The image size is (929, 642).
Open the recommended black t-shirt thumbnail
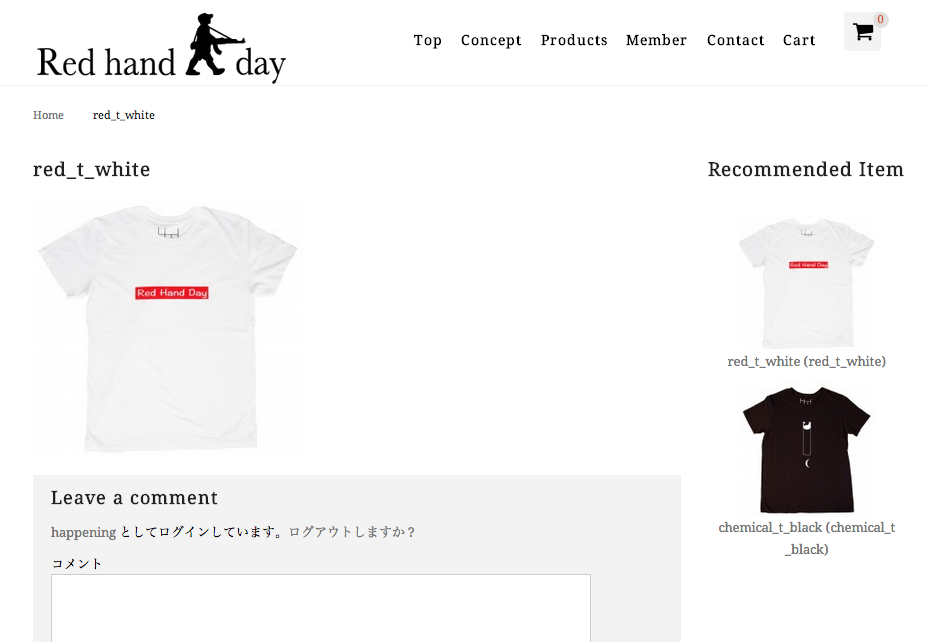(x=806, y=450)
